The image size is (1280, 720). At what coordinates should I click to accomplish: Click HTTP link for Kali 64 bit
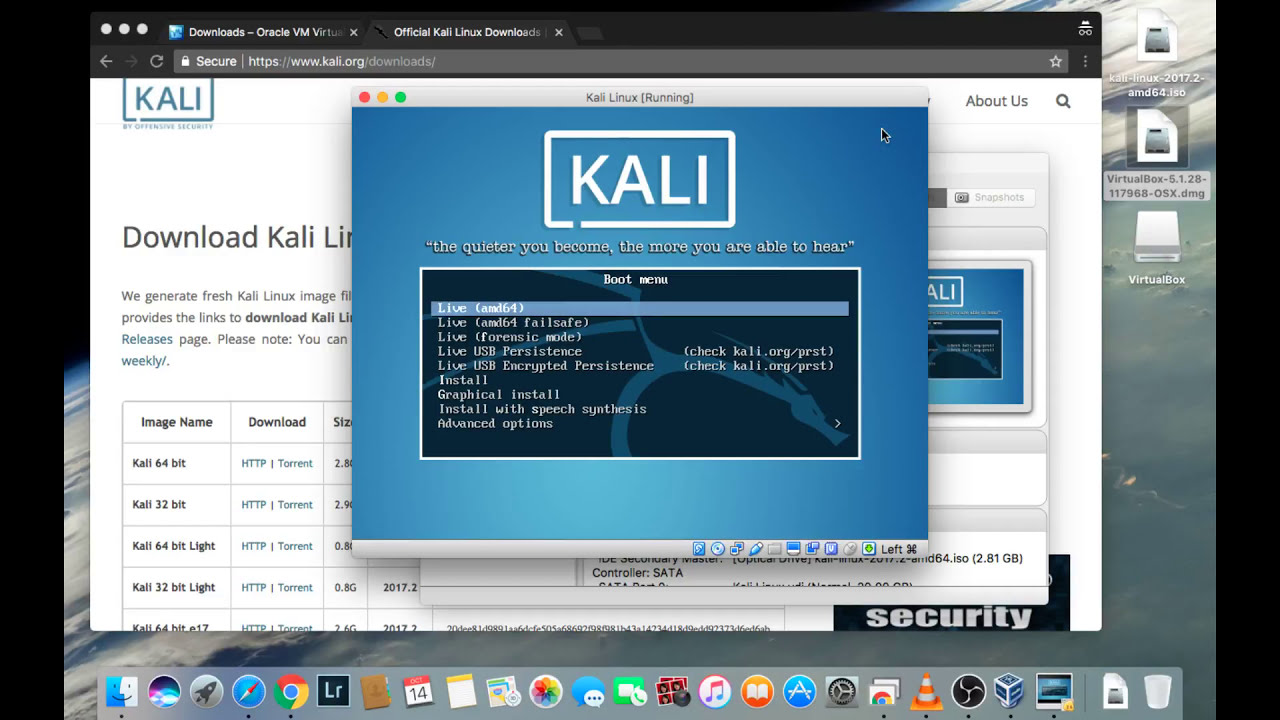[x=254, y=463]
